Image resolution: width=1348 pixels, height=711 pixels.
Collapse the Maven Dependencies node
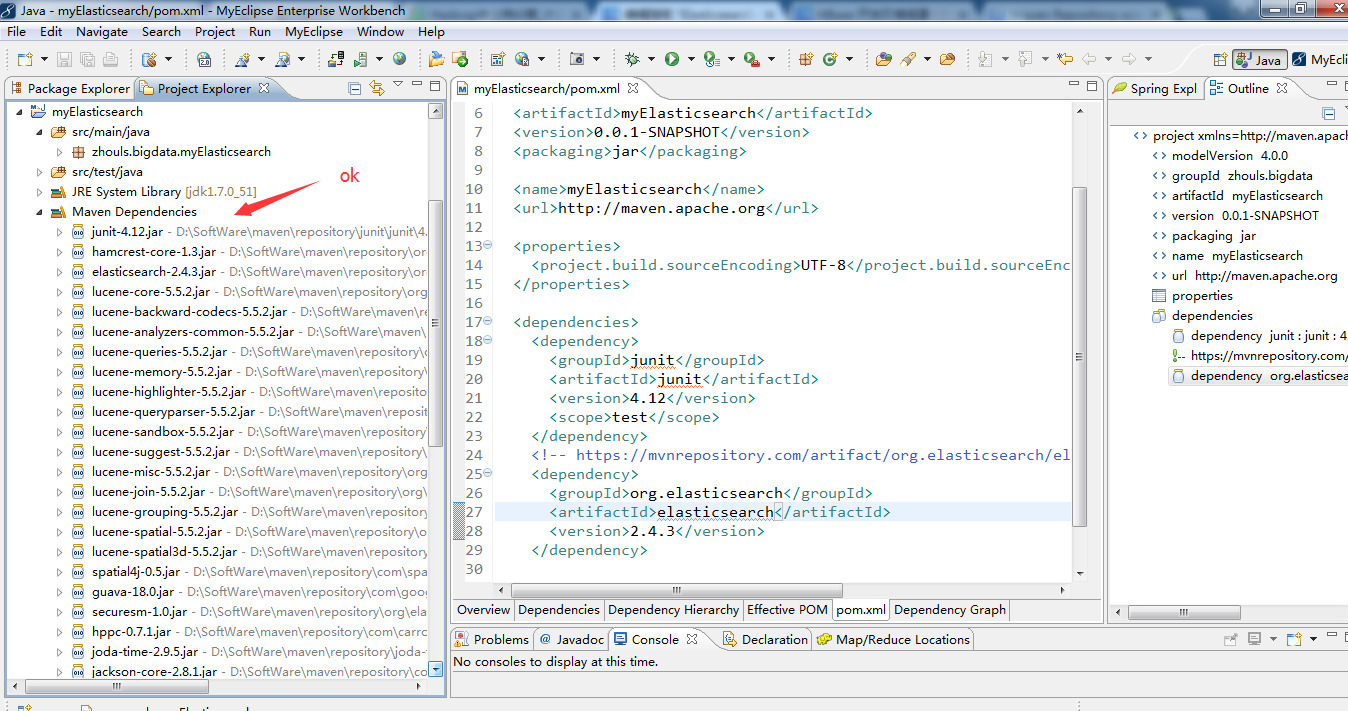[x=40, y=212]
